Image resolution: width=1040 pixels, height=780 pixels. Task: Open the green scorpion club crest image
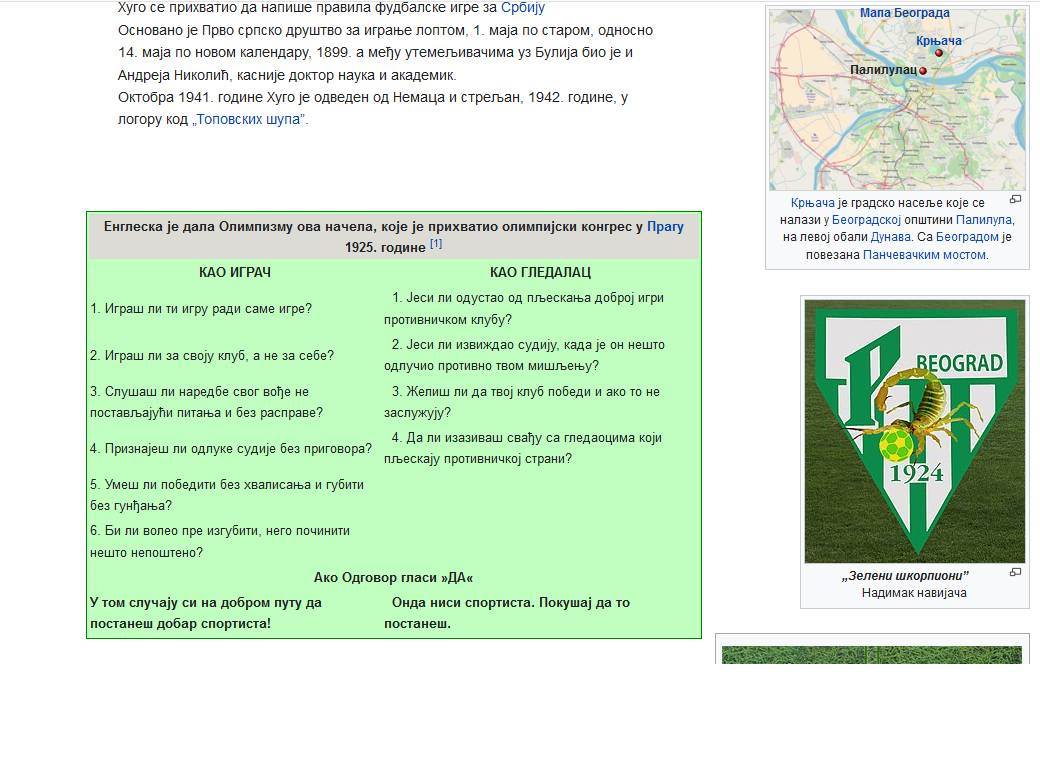pyautogui.click(x=914, y=430)
